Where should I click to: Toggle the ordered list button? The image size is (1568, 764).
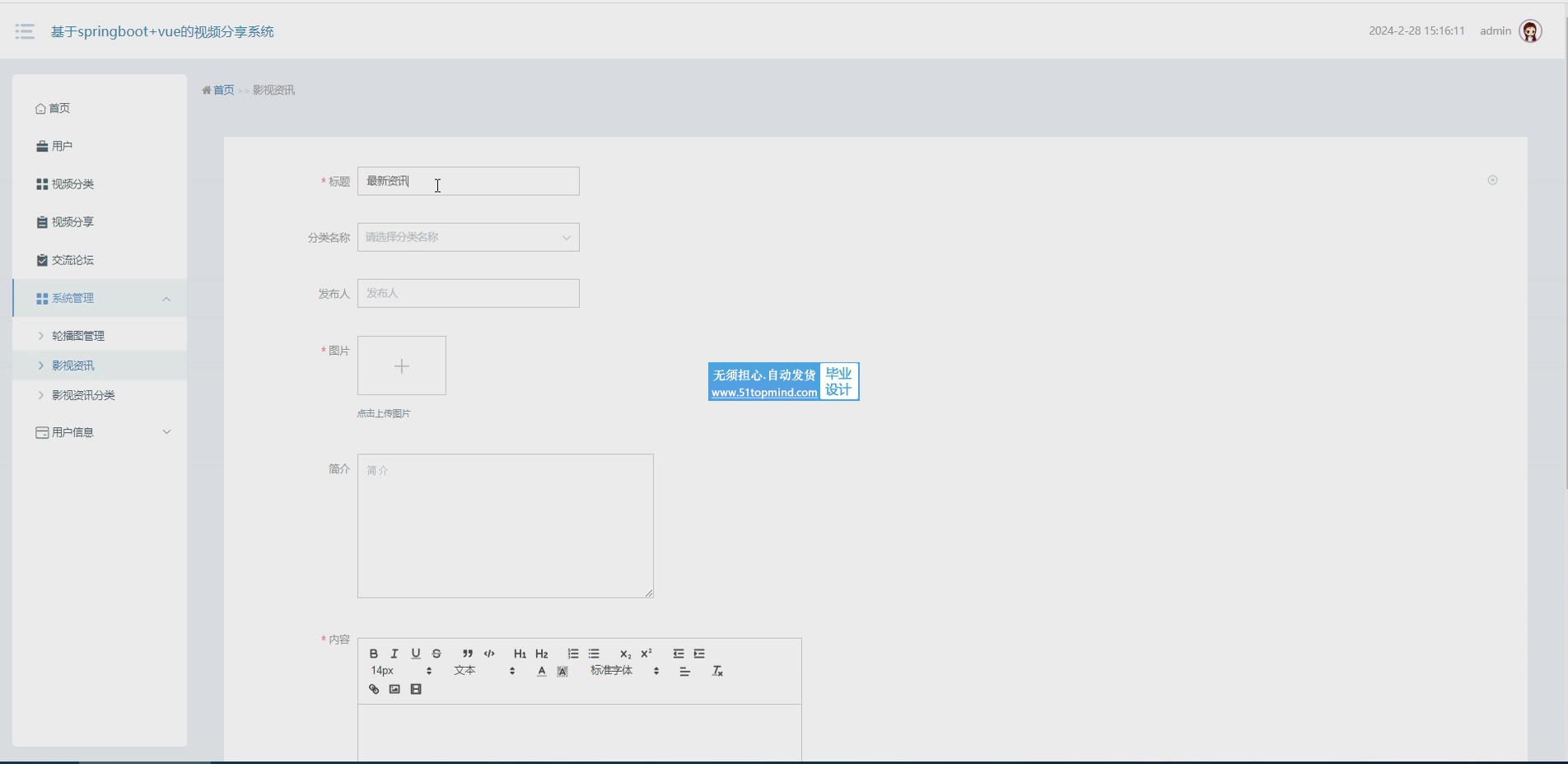[x=573, y=654]
